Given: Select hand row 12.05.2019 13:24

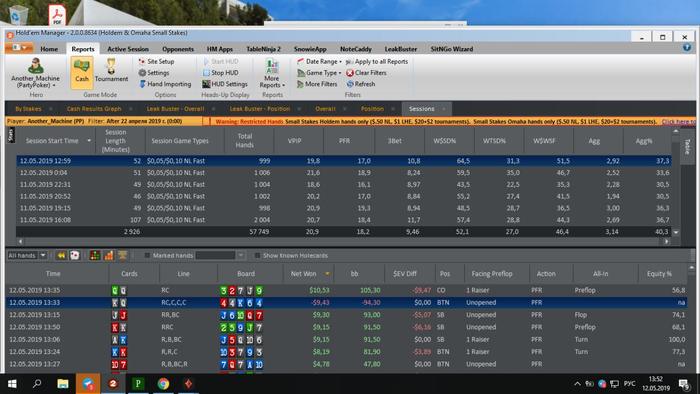Looking at the screenshot, I should pyautogui.click(x=346, y=352).
